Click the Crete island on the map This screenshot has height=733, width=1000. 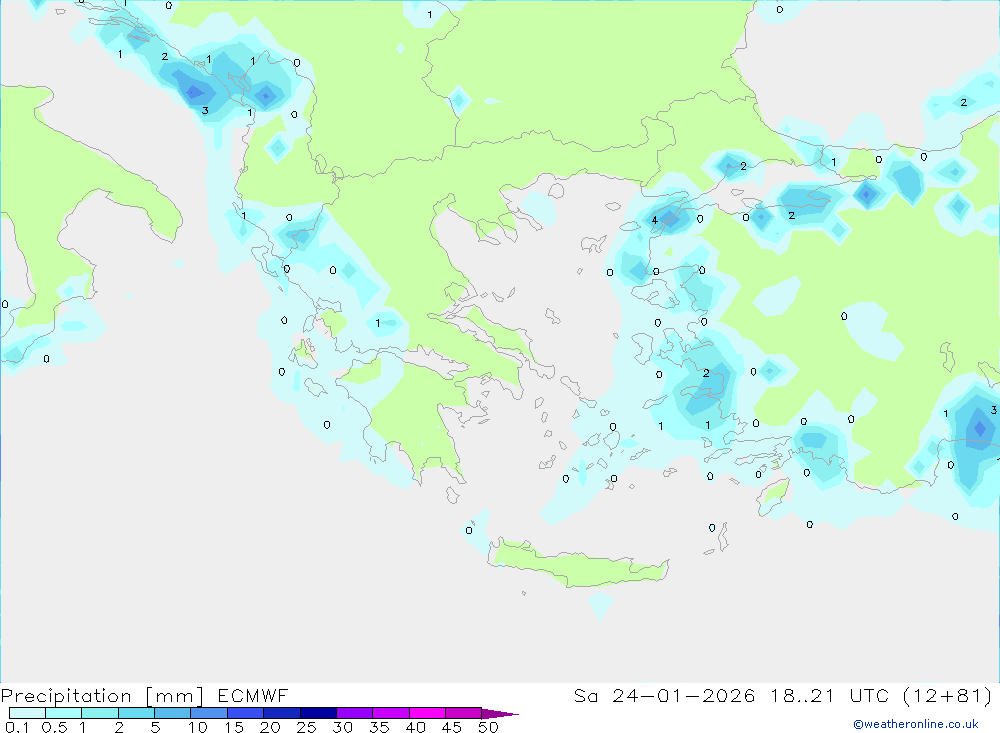[x=577, y=565]
